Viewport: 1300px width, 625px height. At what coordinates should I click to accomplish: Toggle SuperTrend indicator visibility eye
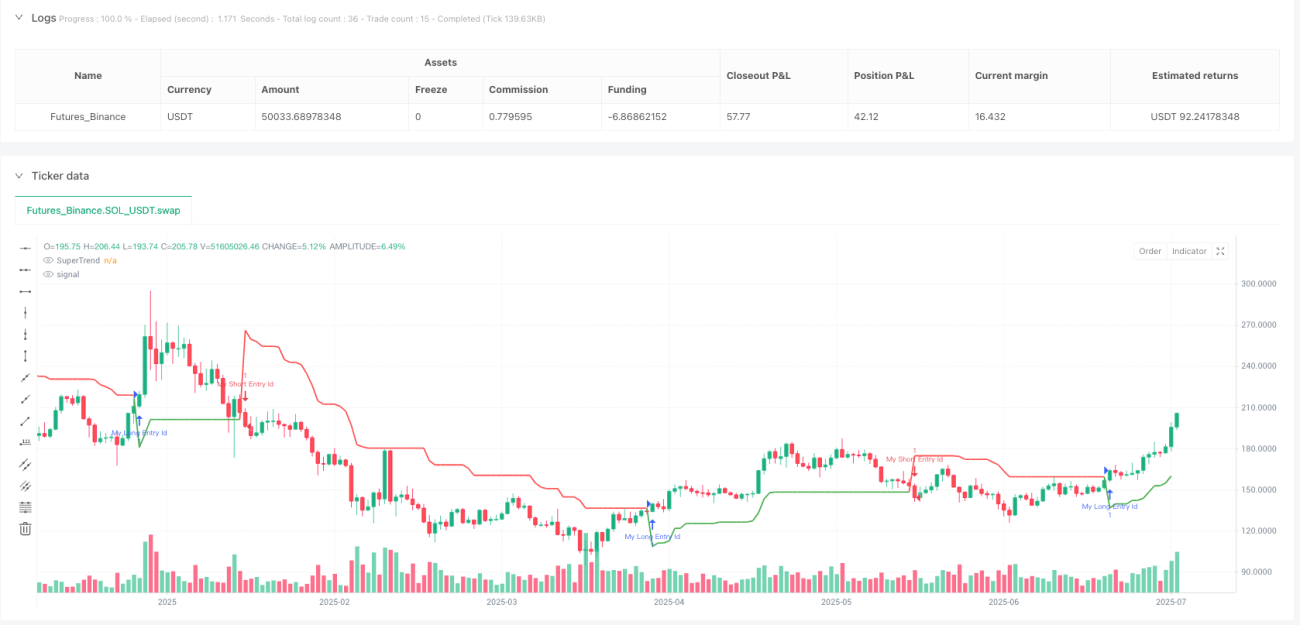click(48, 260)
